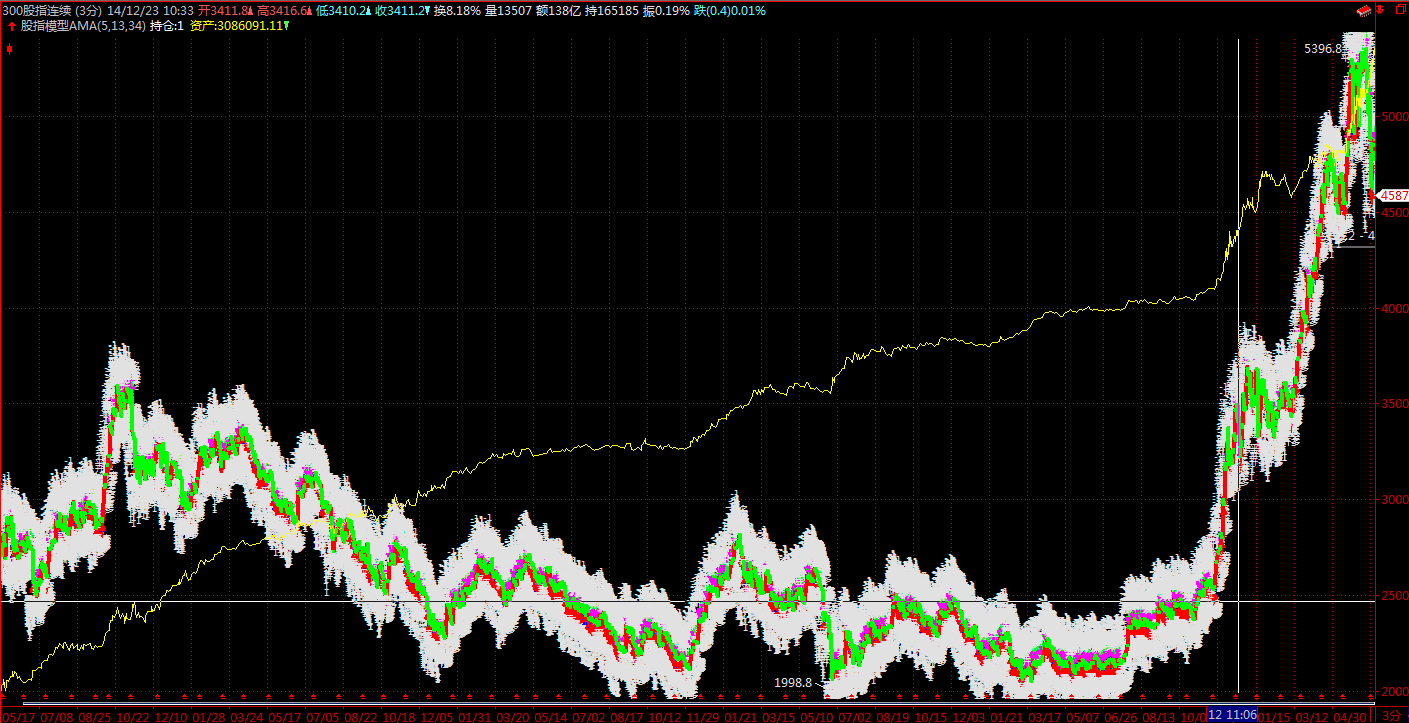
Task: Click the red chip icon at top right
Action: [1362, 10]
